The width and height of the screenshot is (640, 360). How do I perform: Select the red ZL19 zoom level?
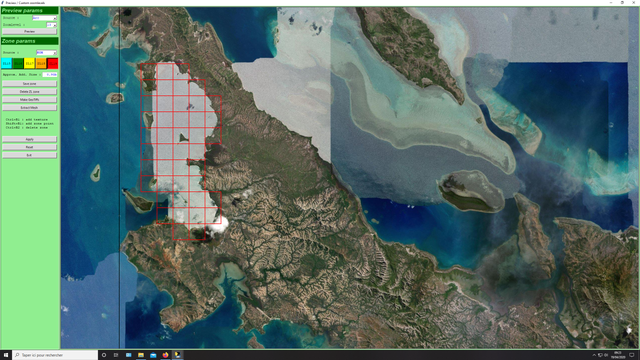tap(53, 64)
